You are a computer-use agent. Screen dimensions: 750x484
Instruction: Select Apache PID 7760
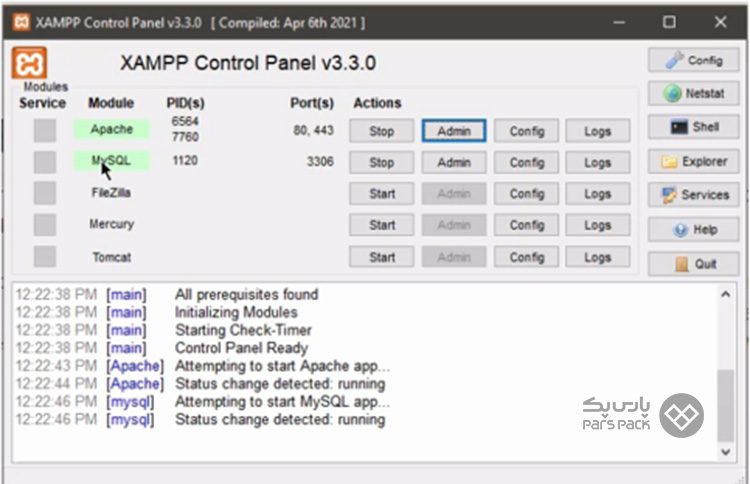(x=185, y=137)
